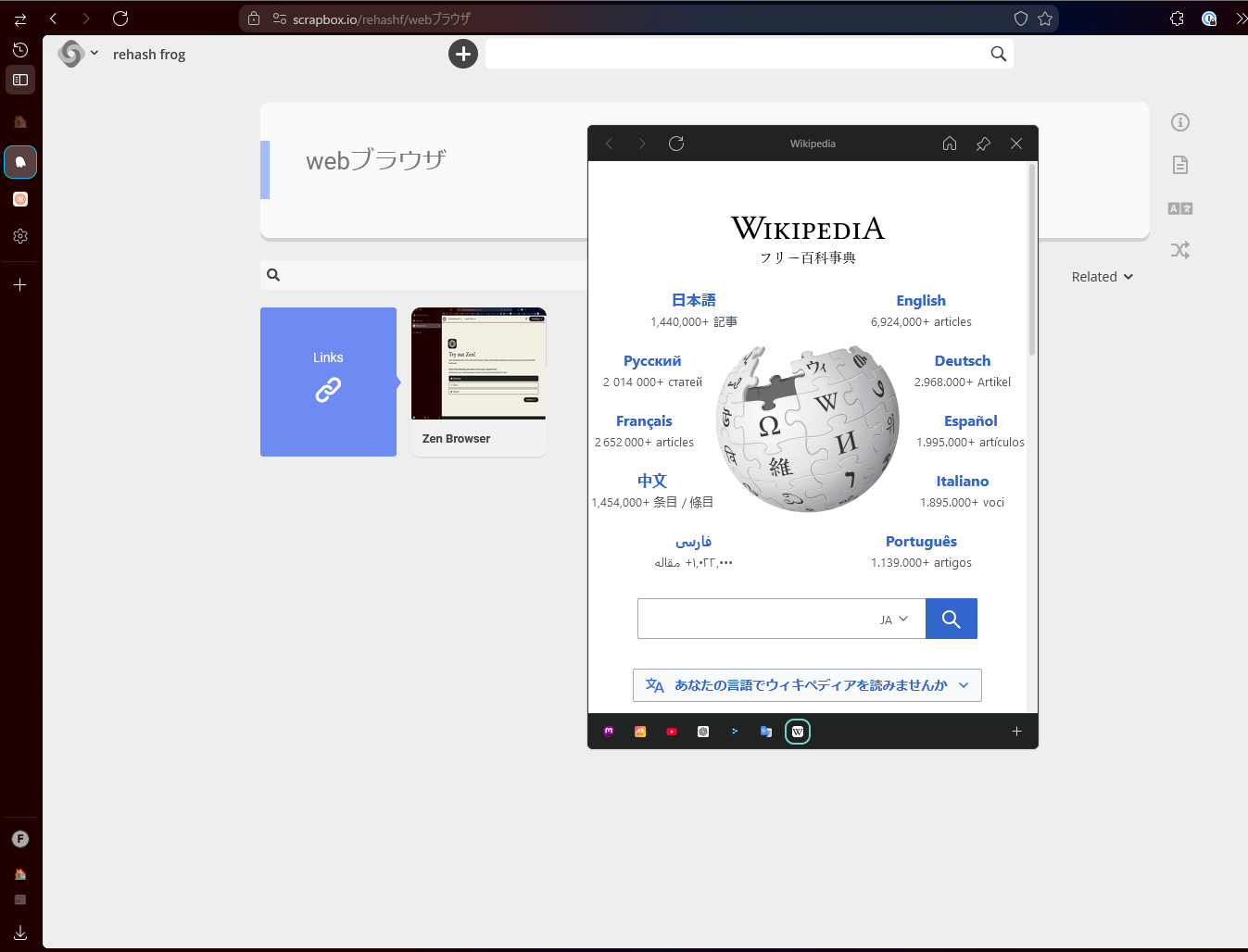The height and width of the screenshot is (952, 1248).
Task: Bookmark page with star icon
Action: click(1045, 19)
